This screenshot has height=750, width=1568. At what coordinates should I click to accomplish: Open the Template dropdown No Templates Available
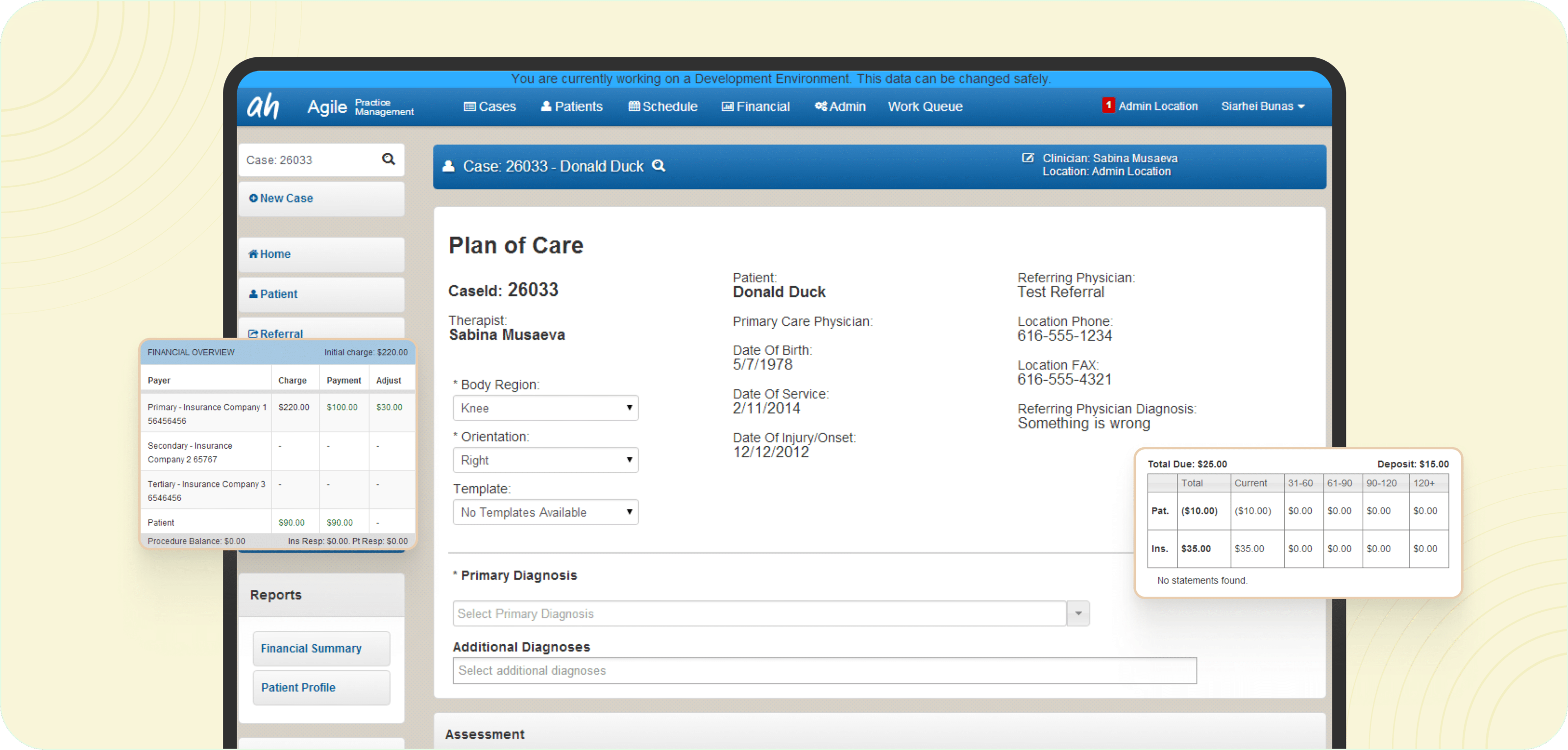click(545, 512)
